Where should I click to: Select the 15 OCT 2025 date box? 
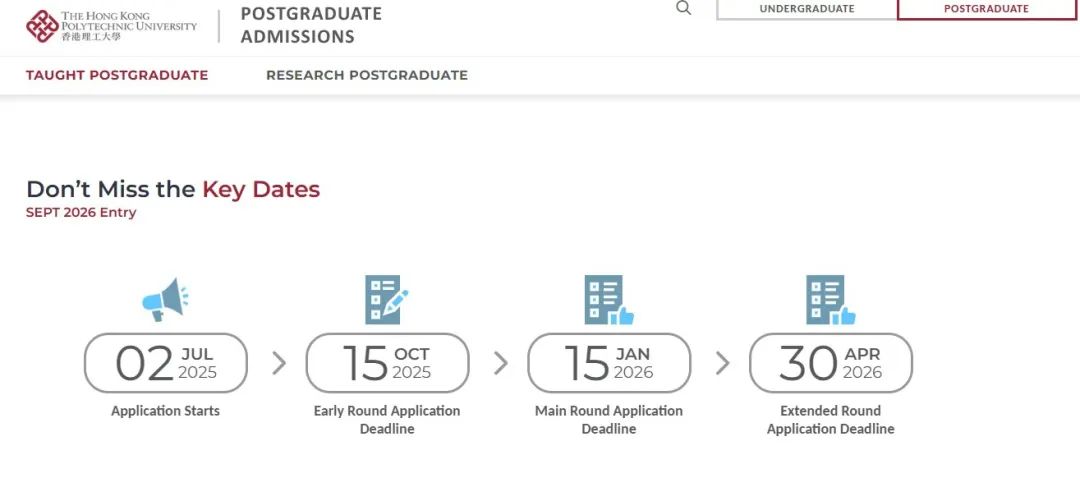pos(387,363)
